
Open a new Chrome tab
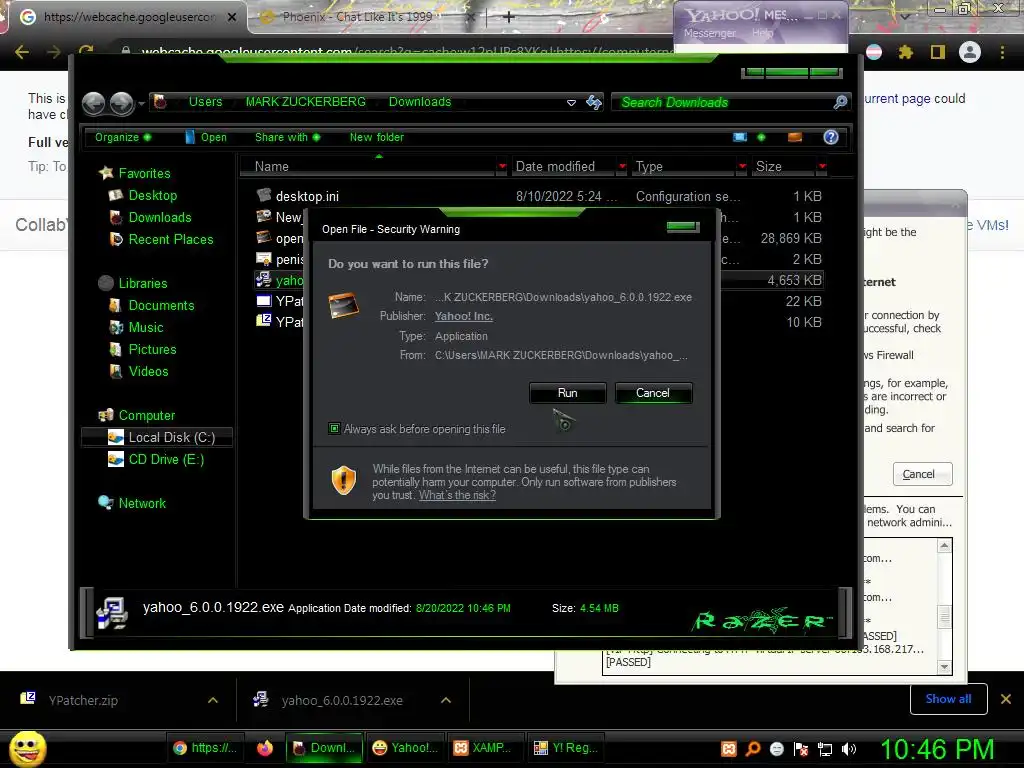click(509, 17)
